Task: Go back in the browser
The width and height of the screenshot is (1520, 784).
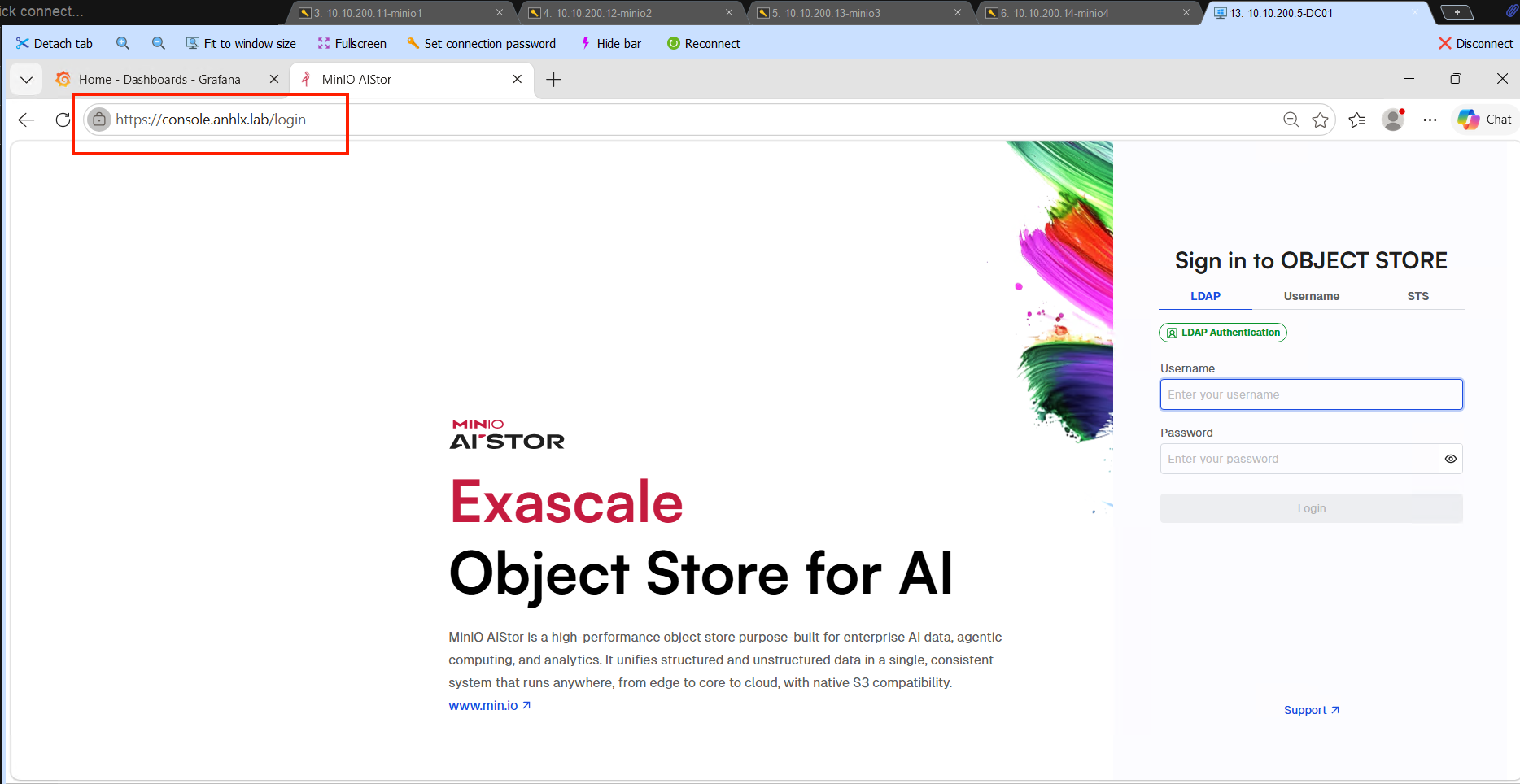Action: coord(26,120)
